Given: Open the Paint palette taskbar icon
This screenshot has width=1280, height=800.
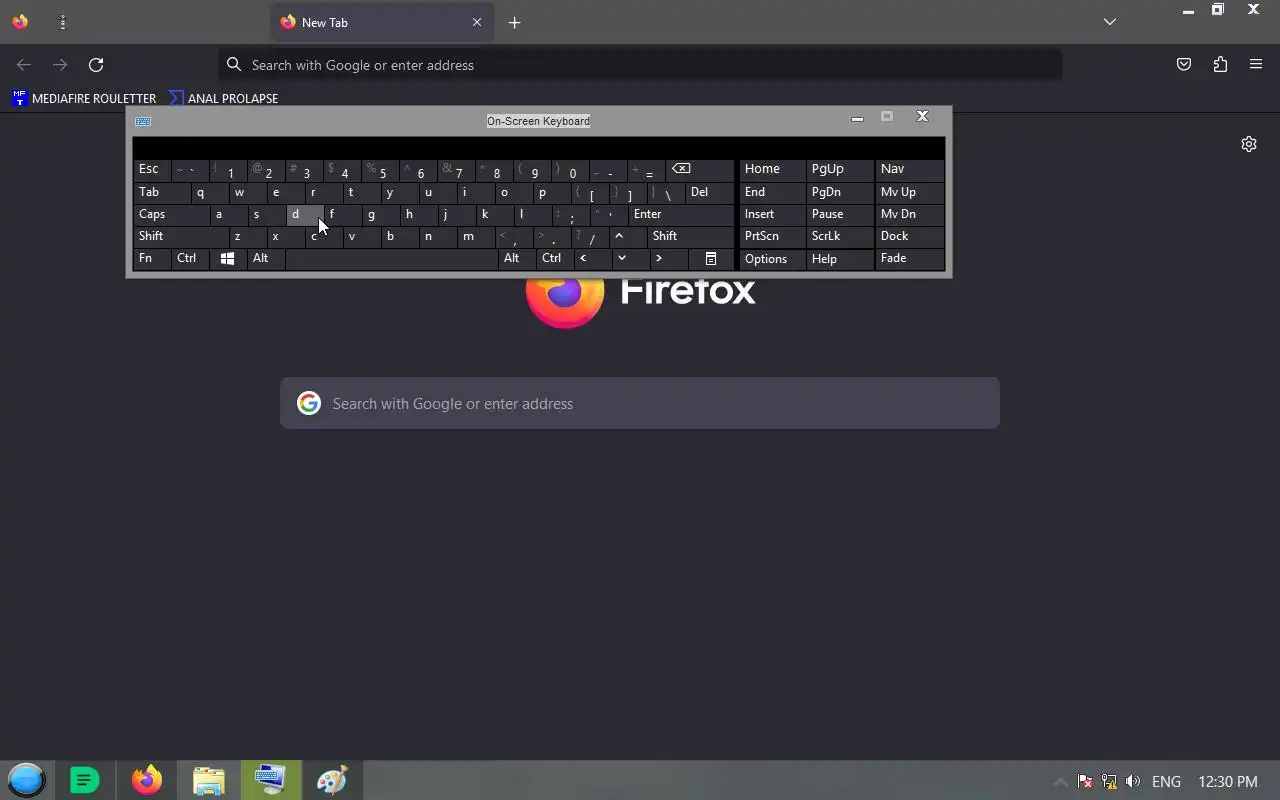Looking at the screenshot, I should coord(331,780).
